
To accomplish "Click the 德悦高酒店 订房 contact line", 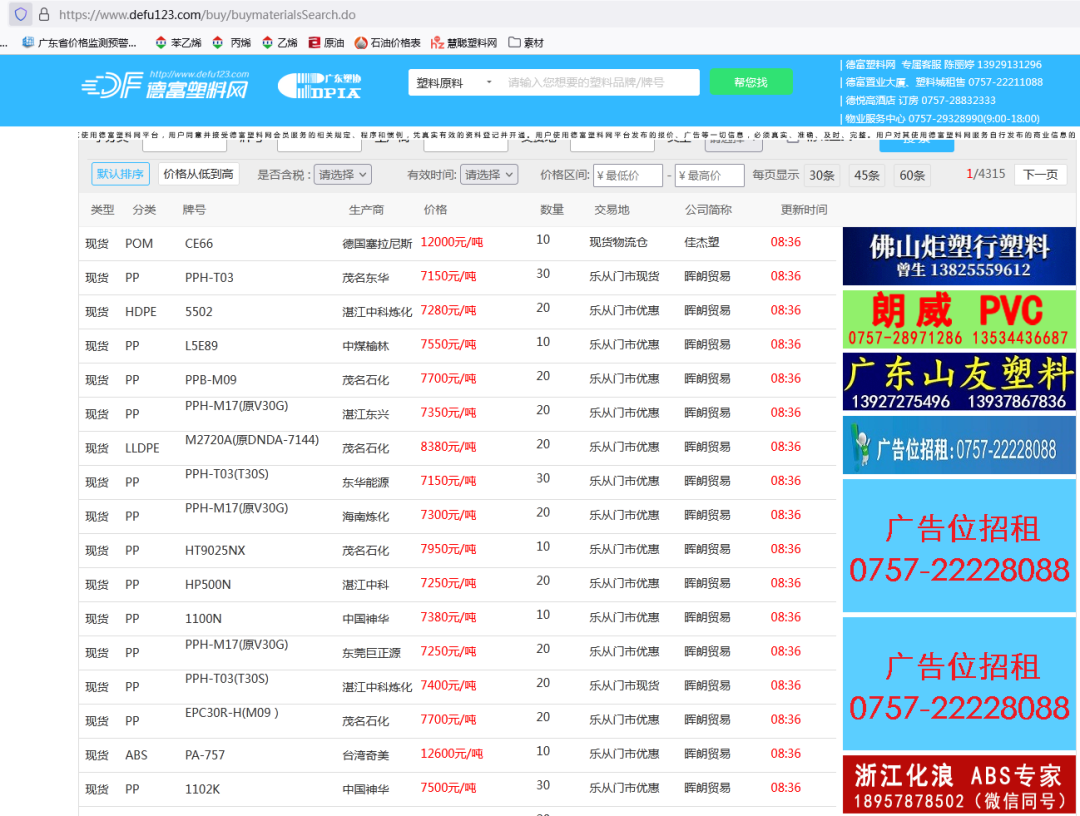I will point(920,101).
